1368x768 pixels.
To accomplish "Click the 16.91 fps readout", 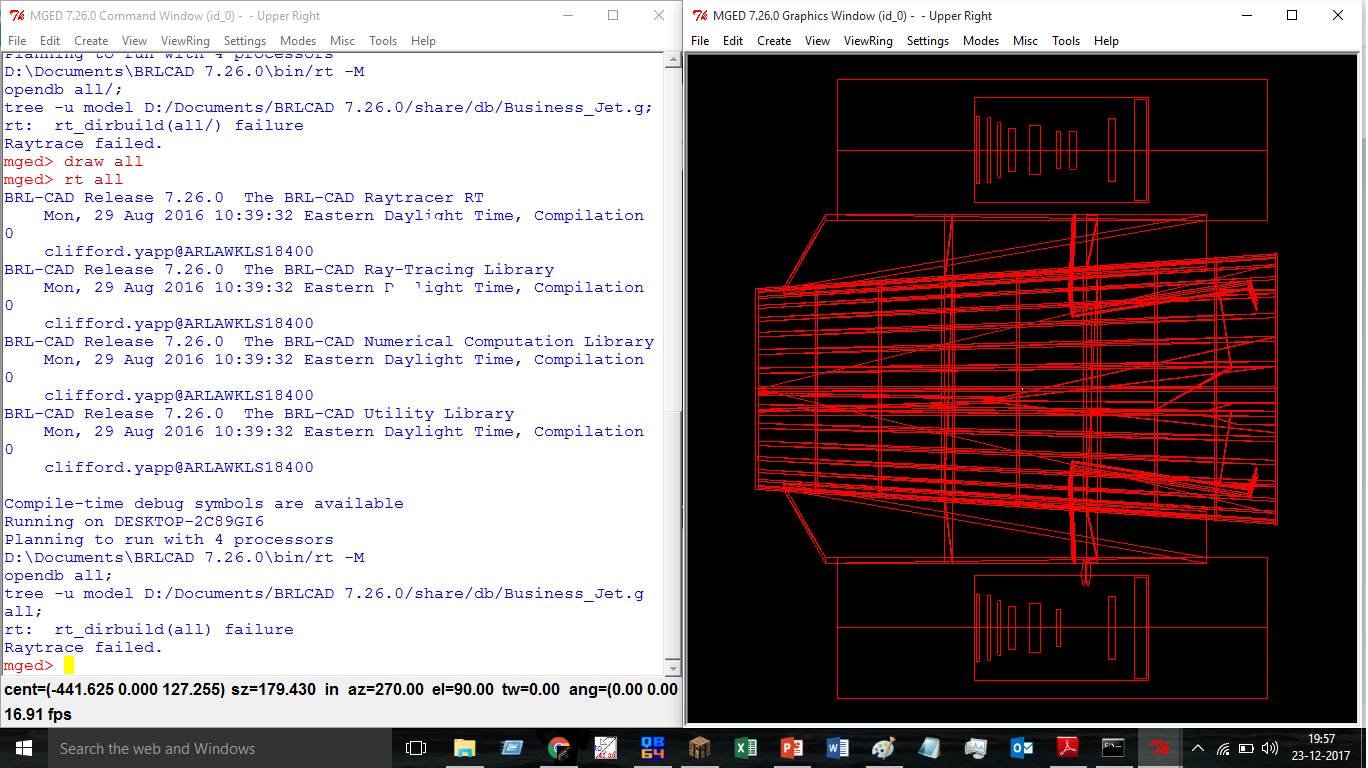I will click(x=38, y=715).
